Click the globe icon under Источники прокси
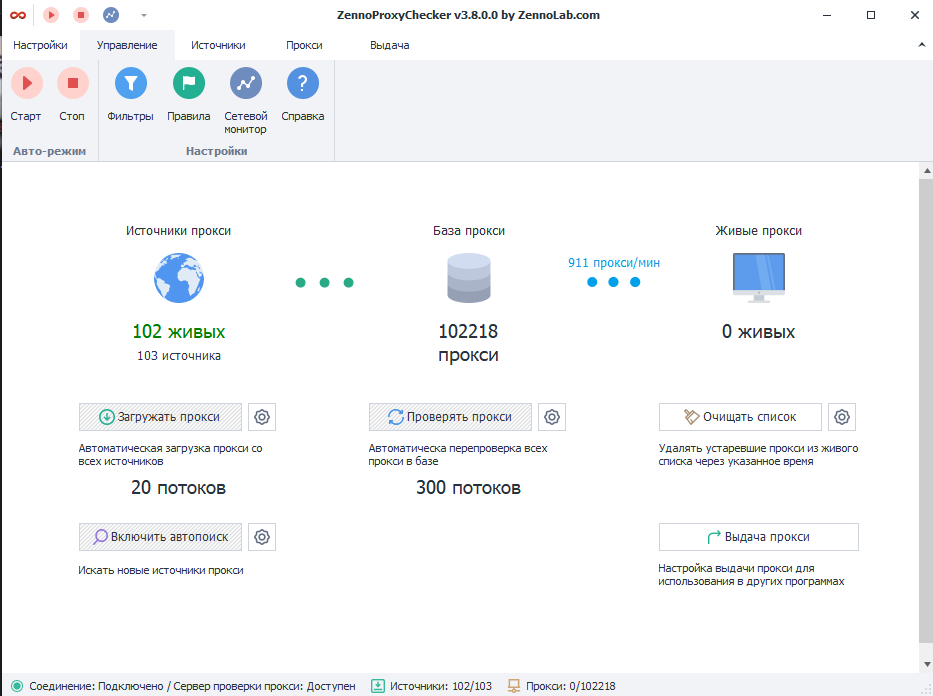 [179, 278]
